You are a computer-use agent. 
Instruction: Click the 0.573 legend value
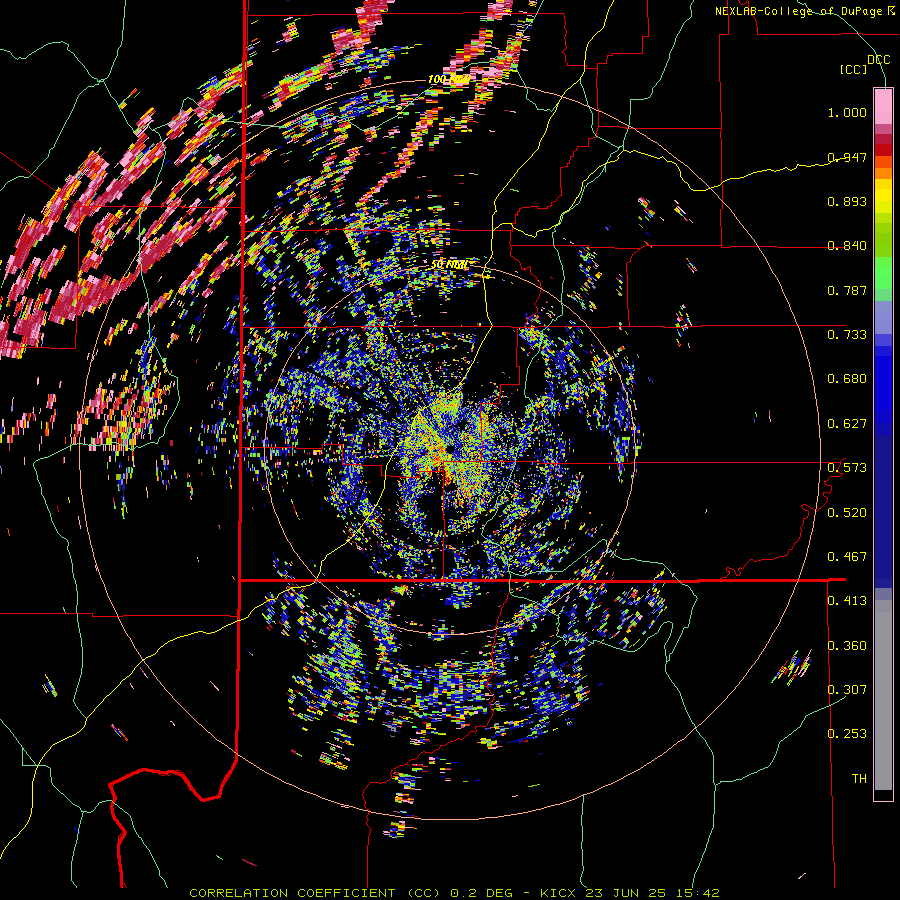(847, 468)
